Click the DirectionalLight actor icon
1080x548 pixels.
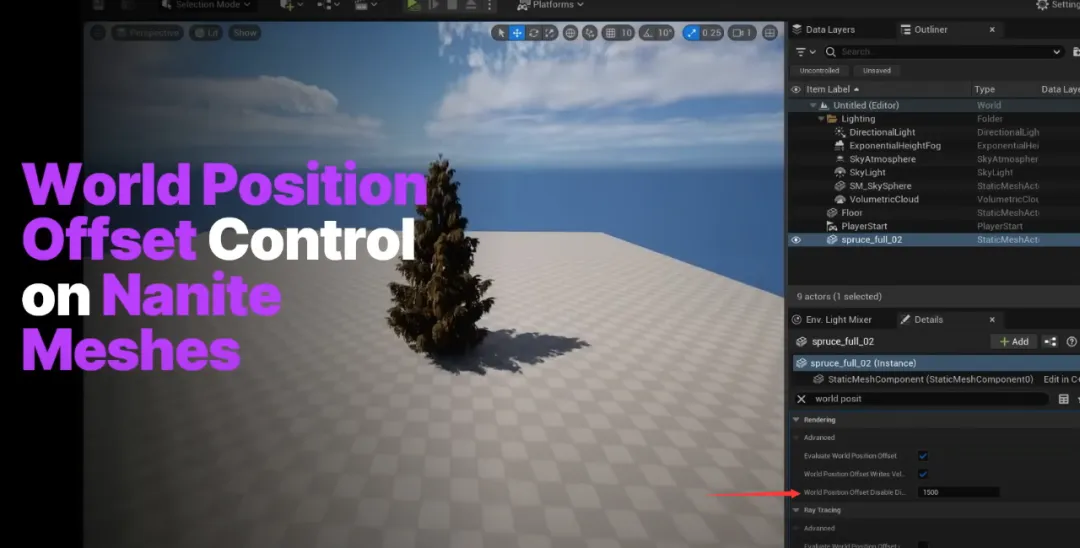(x=840, y=132)
